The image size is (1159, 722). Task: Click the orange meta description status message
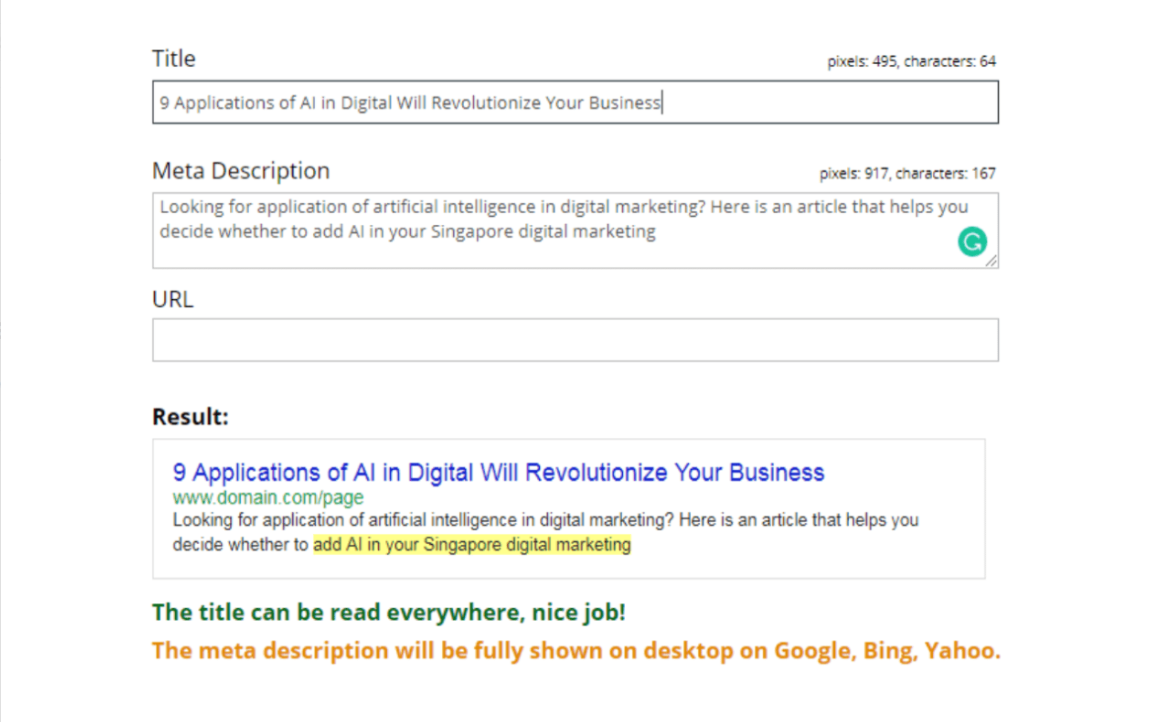pos(576,650)
